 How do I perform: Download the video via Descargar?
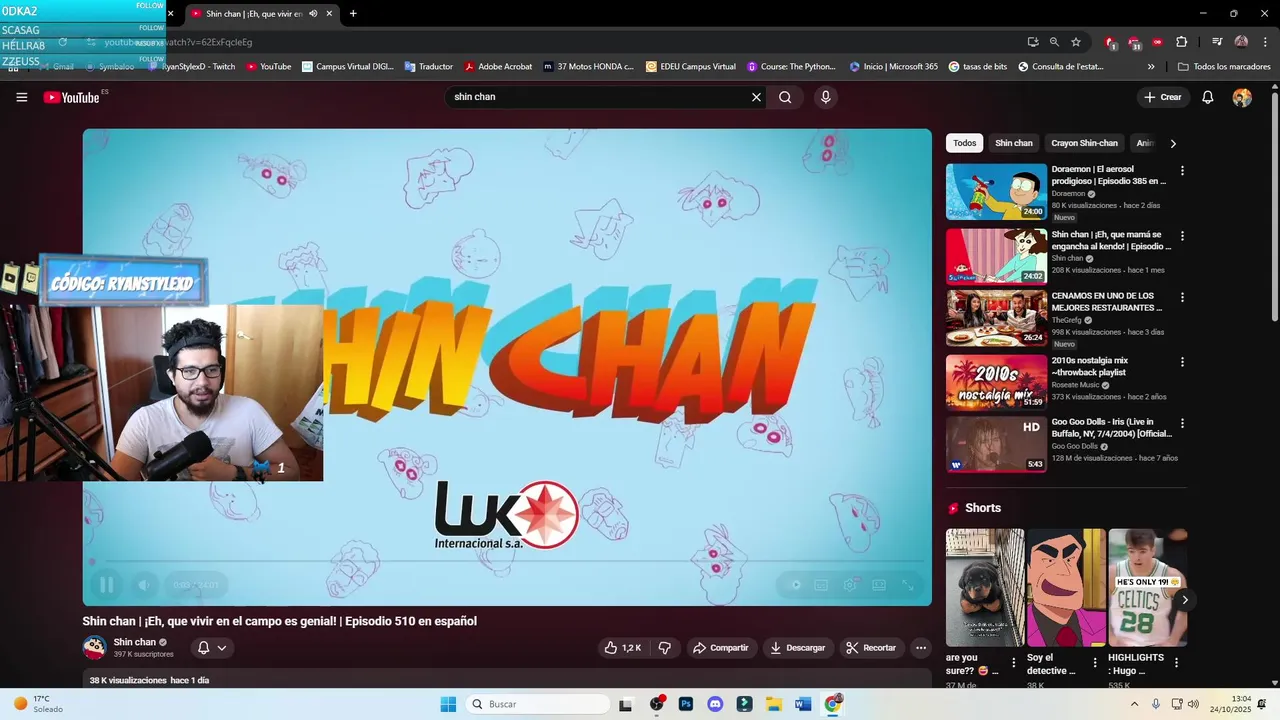point(797,648)
